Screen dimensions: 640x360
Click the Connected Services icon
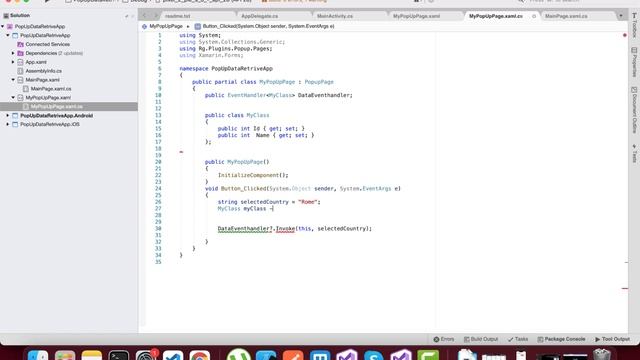click(20, 44)
